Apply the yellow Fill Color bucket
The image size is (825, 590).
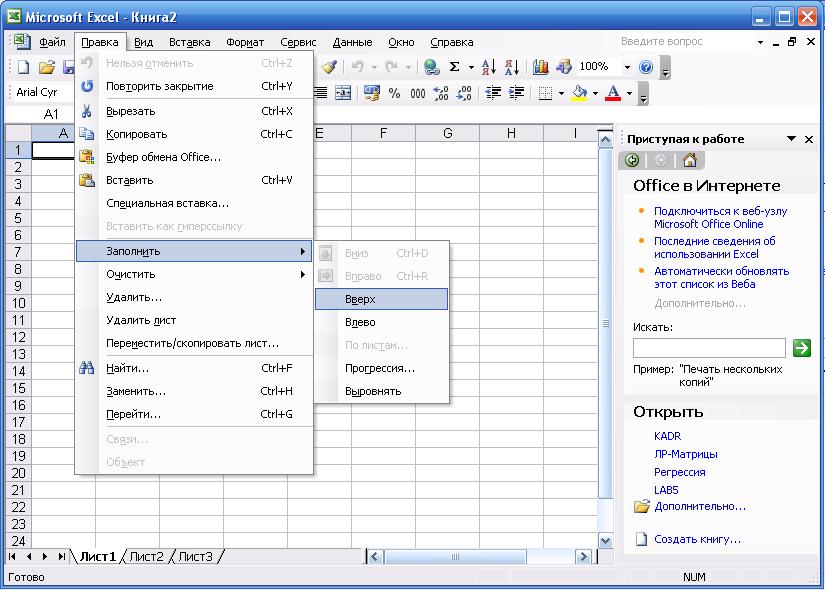point(579,94)
